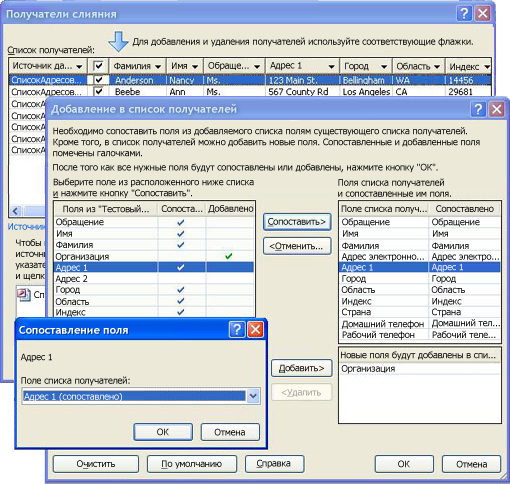The width and height of the screenshot is (510, 484).
Task: Click the help icon in Сопоставление поля dialog
Action: [237, 330]
